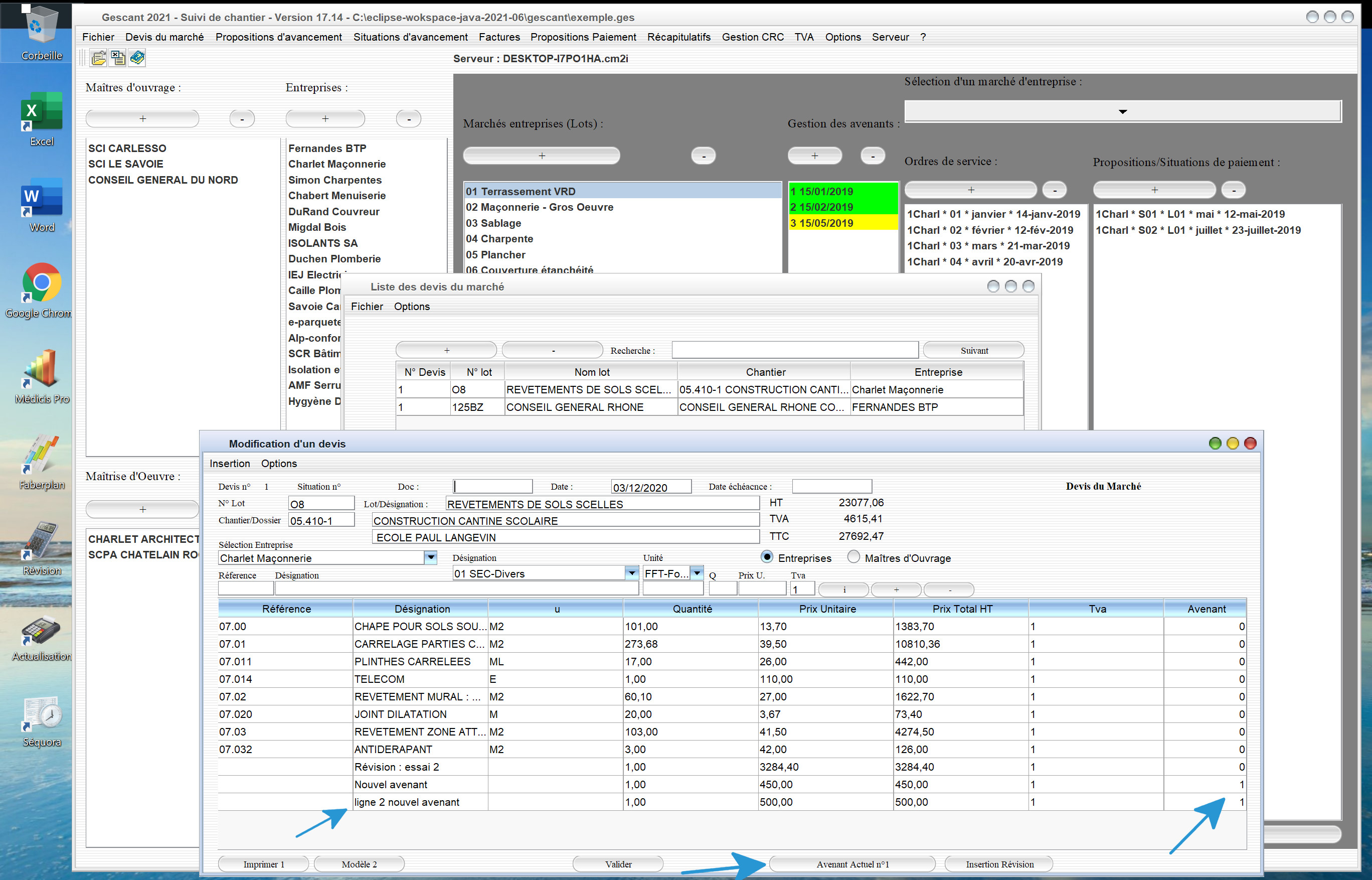The image size is (1372, 880).
Task: Open the Récapitulatifs menu
Action: [x=678, y=37]
